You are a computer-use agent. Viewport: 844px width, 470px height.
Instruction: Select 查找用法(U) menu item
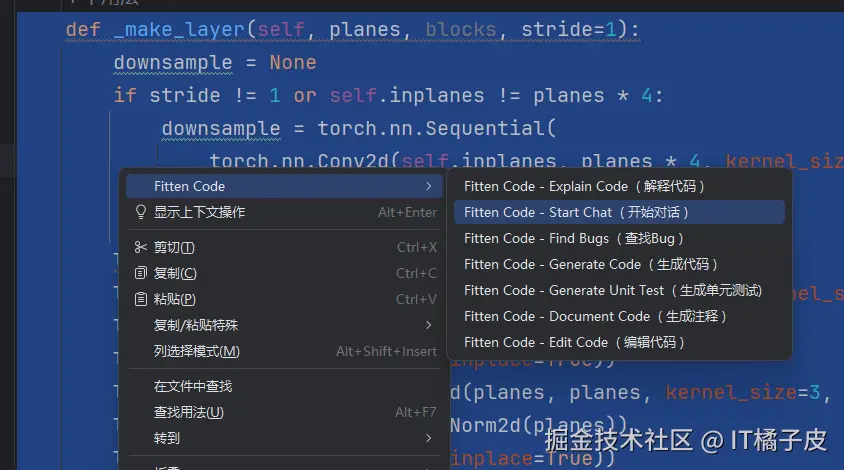[284, 412]
